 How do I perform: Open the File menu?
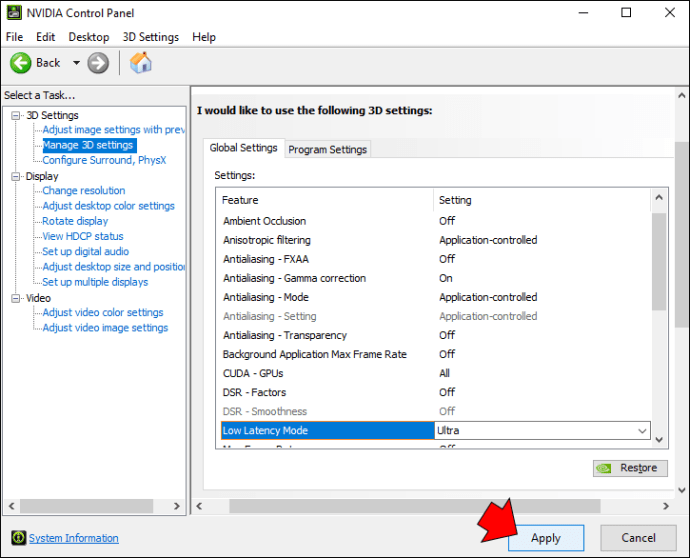[14, 37]
